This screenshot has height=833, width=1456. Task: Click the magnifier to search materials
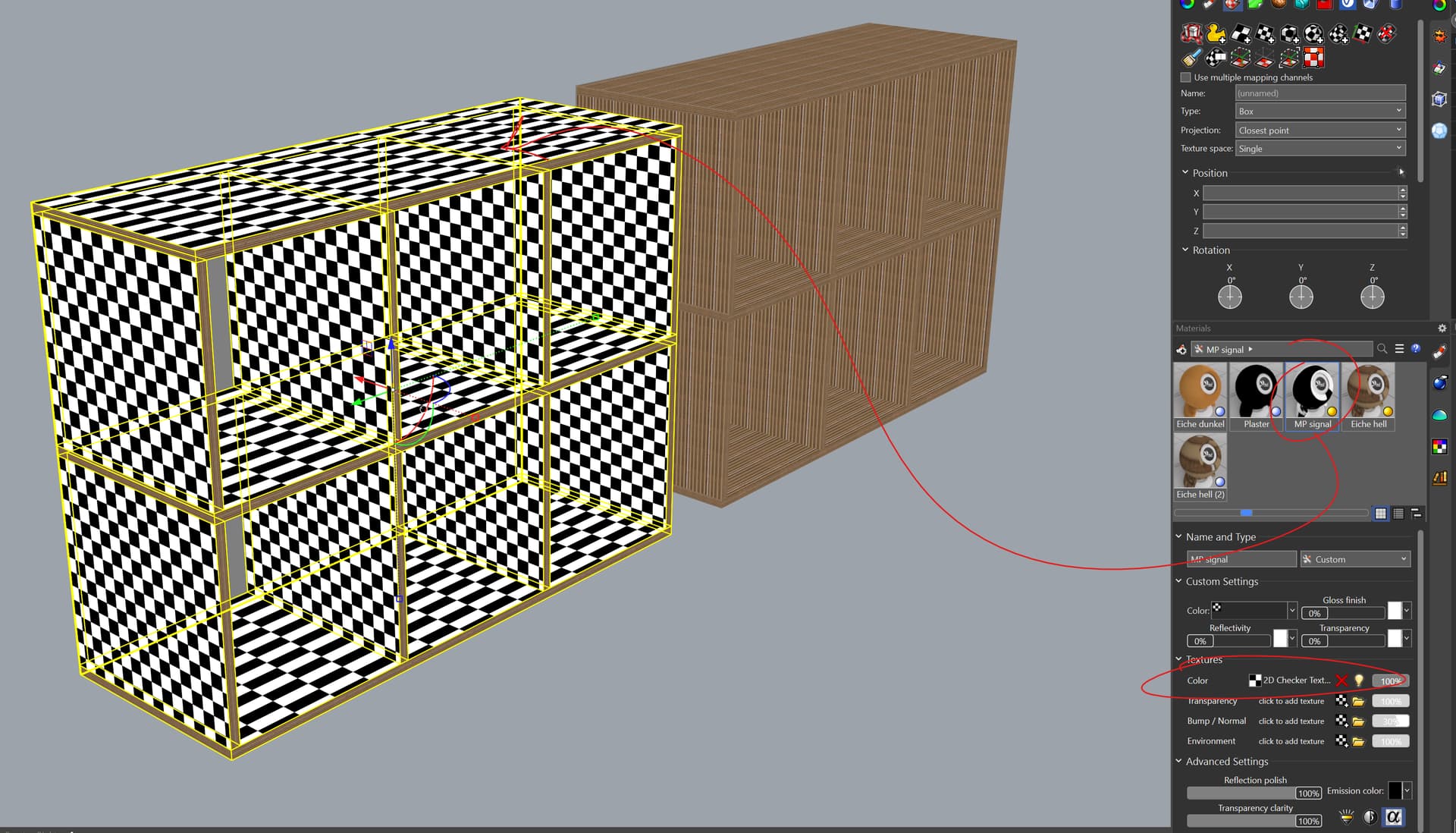tap(1382, 349)
